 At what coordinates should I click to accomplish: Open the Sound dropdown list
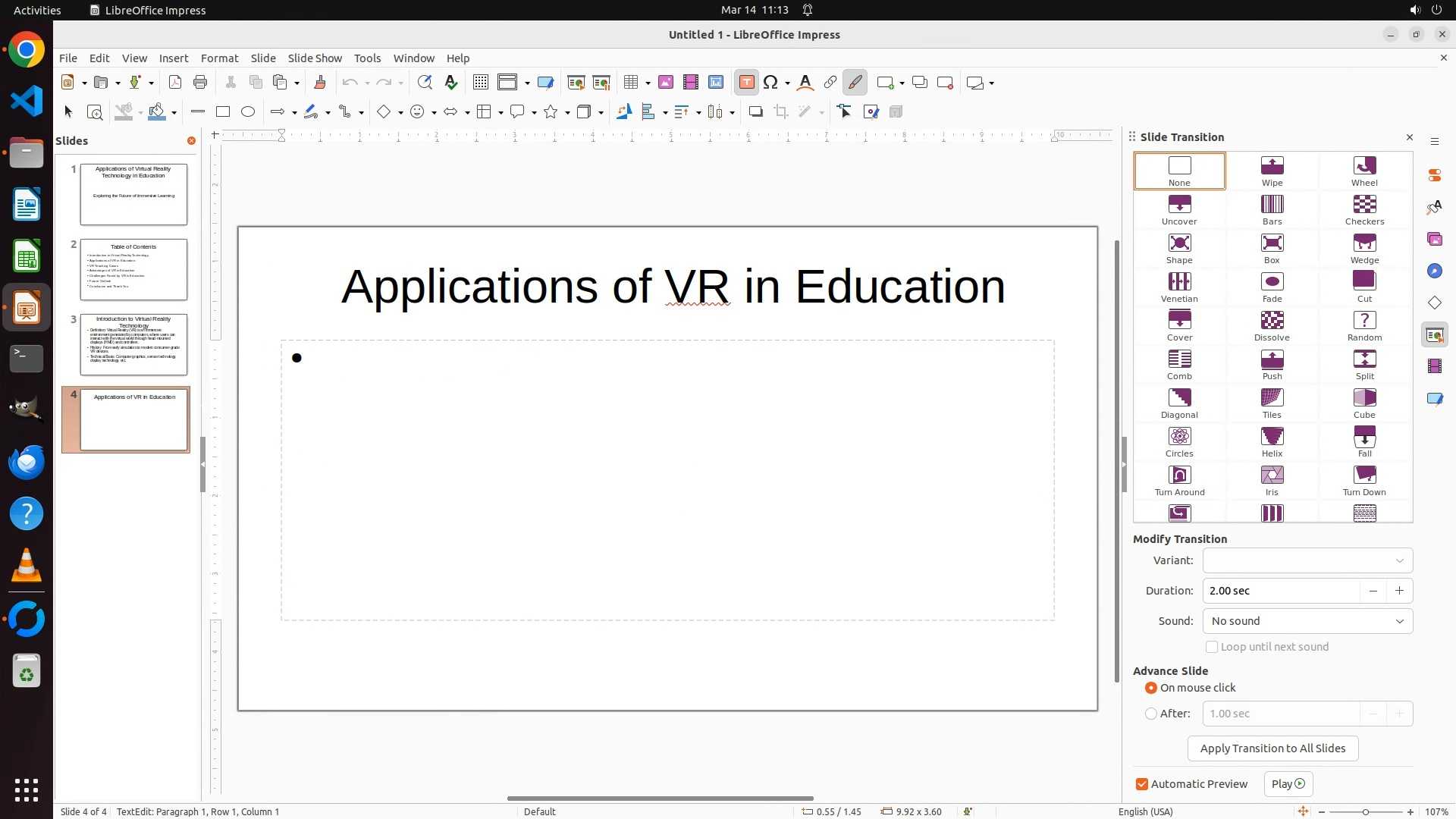pos(1307,621)
